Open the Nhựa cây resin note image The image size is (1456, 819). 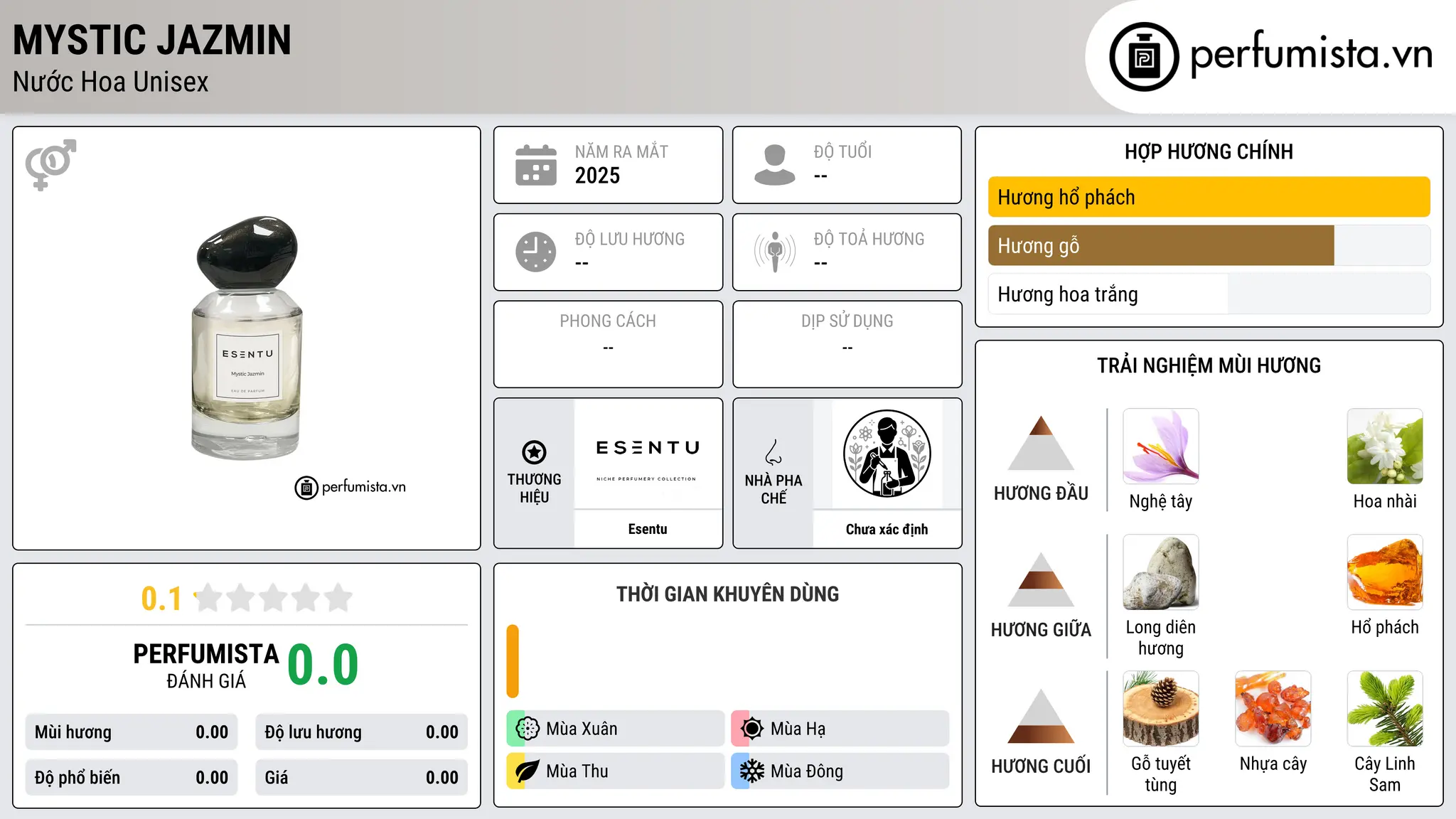coord(1273,709)
